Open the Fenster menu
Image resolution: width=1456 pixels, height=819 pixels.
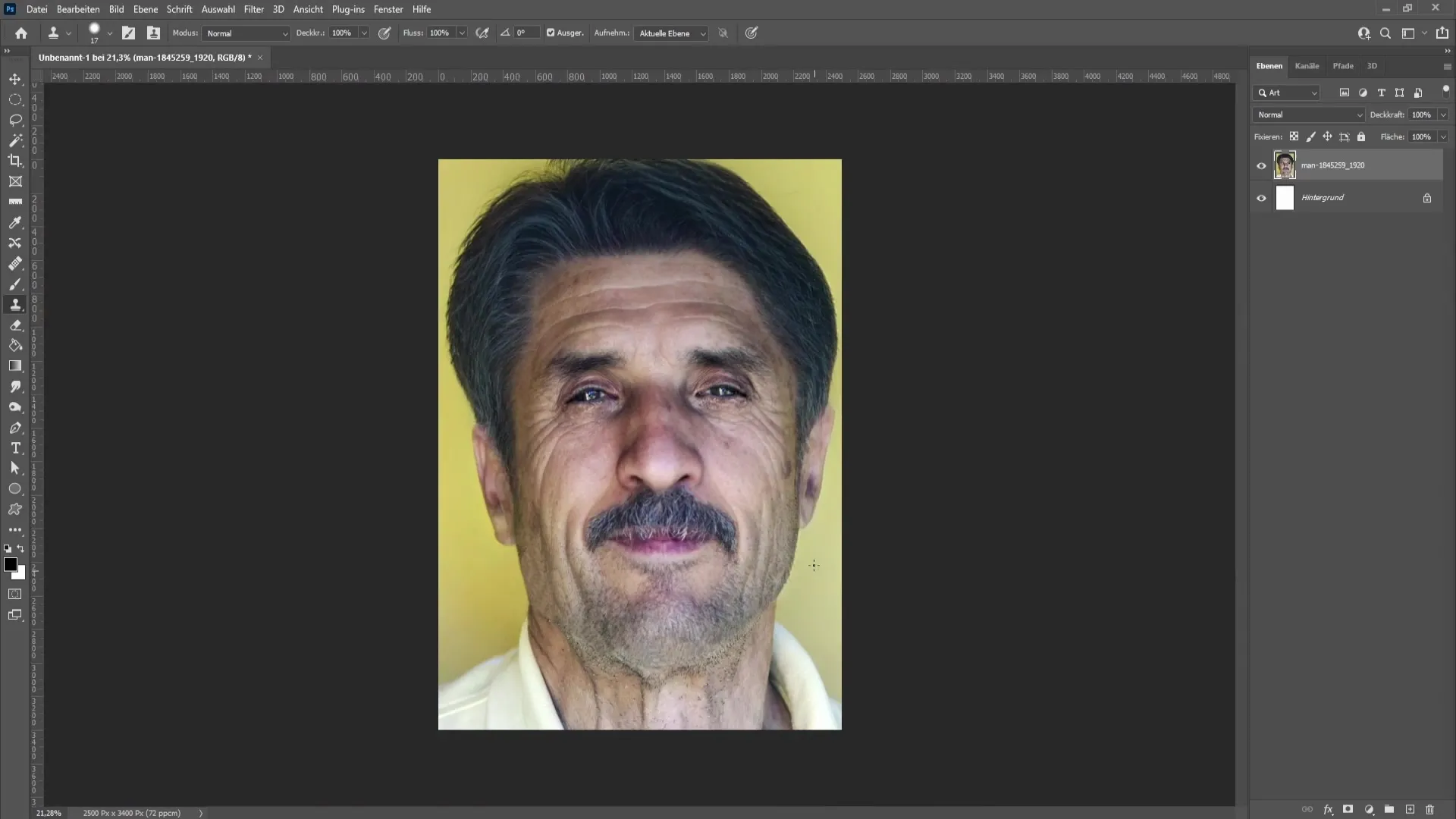(x=388, y=9)
